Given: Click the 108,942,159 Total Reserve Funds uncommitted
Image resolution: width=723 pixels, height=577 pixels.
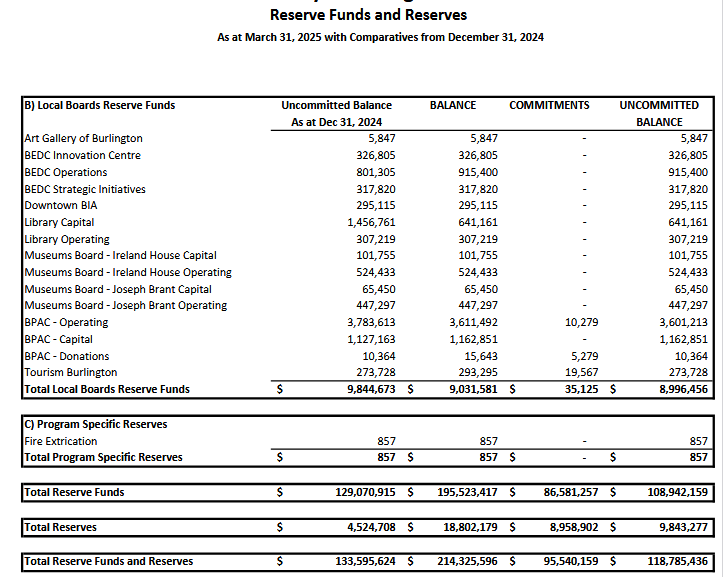Looking at the screenshot, I should [677, 492].
